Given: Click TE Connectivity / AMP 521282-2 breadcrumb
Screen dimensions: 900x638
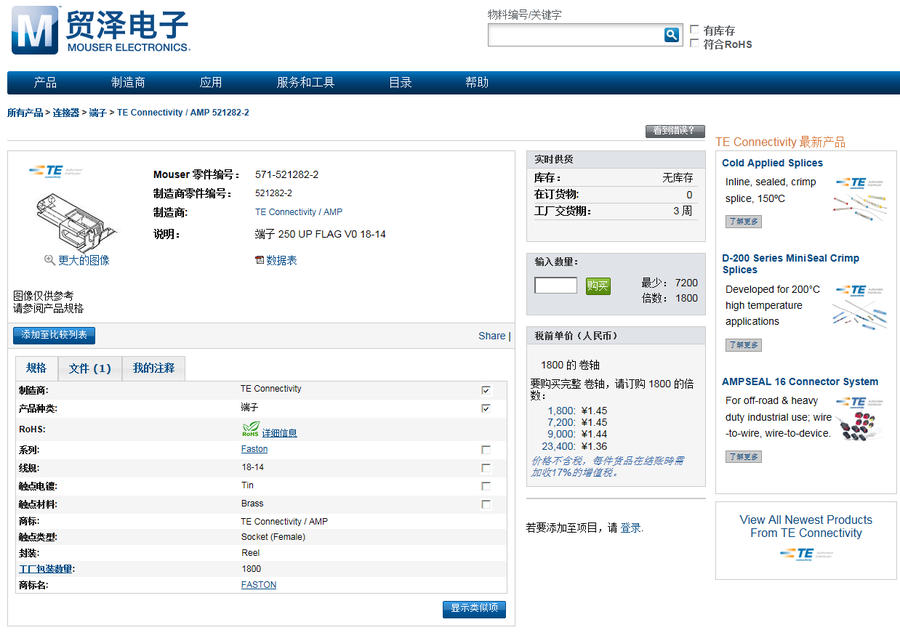Looking at the screenshot, I should (x=183, y=113).
